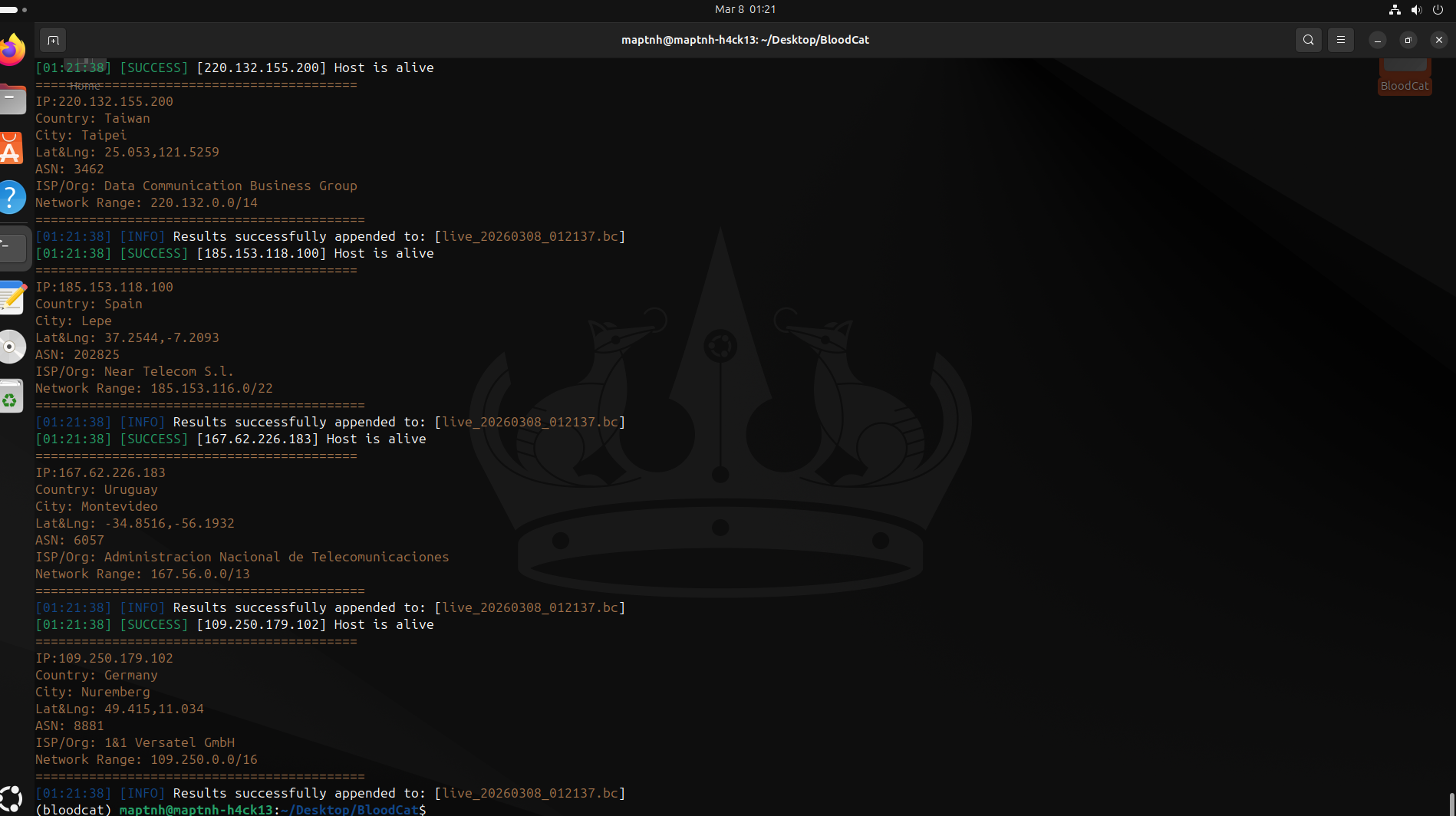1456x816 pixels.
Task: Open the Activities overview workspace indicator
Action: click(x=14, y=10)
